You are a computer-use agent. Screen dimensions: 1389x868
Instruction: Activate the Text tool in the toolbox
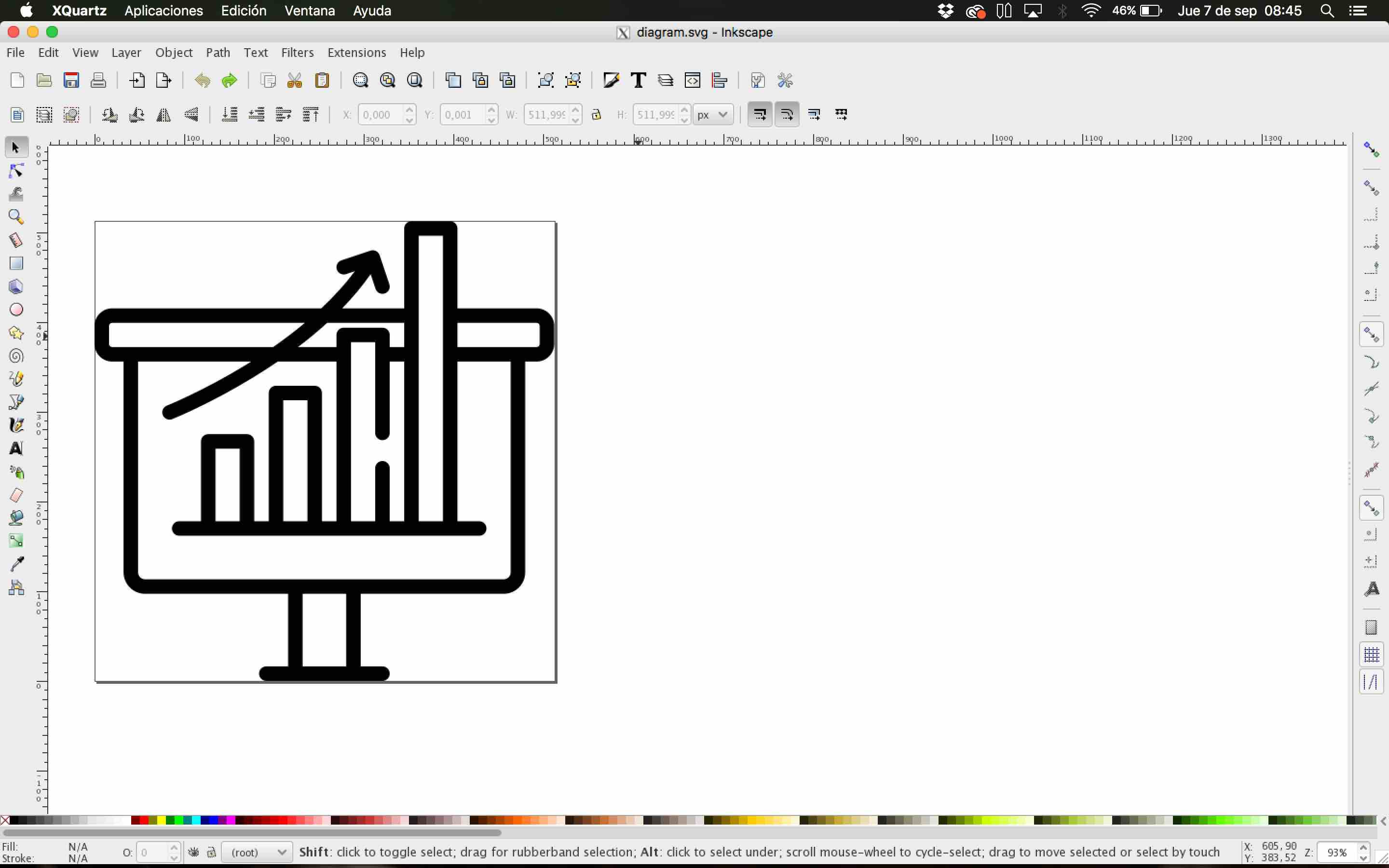(x=16, y=448)
